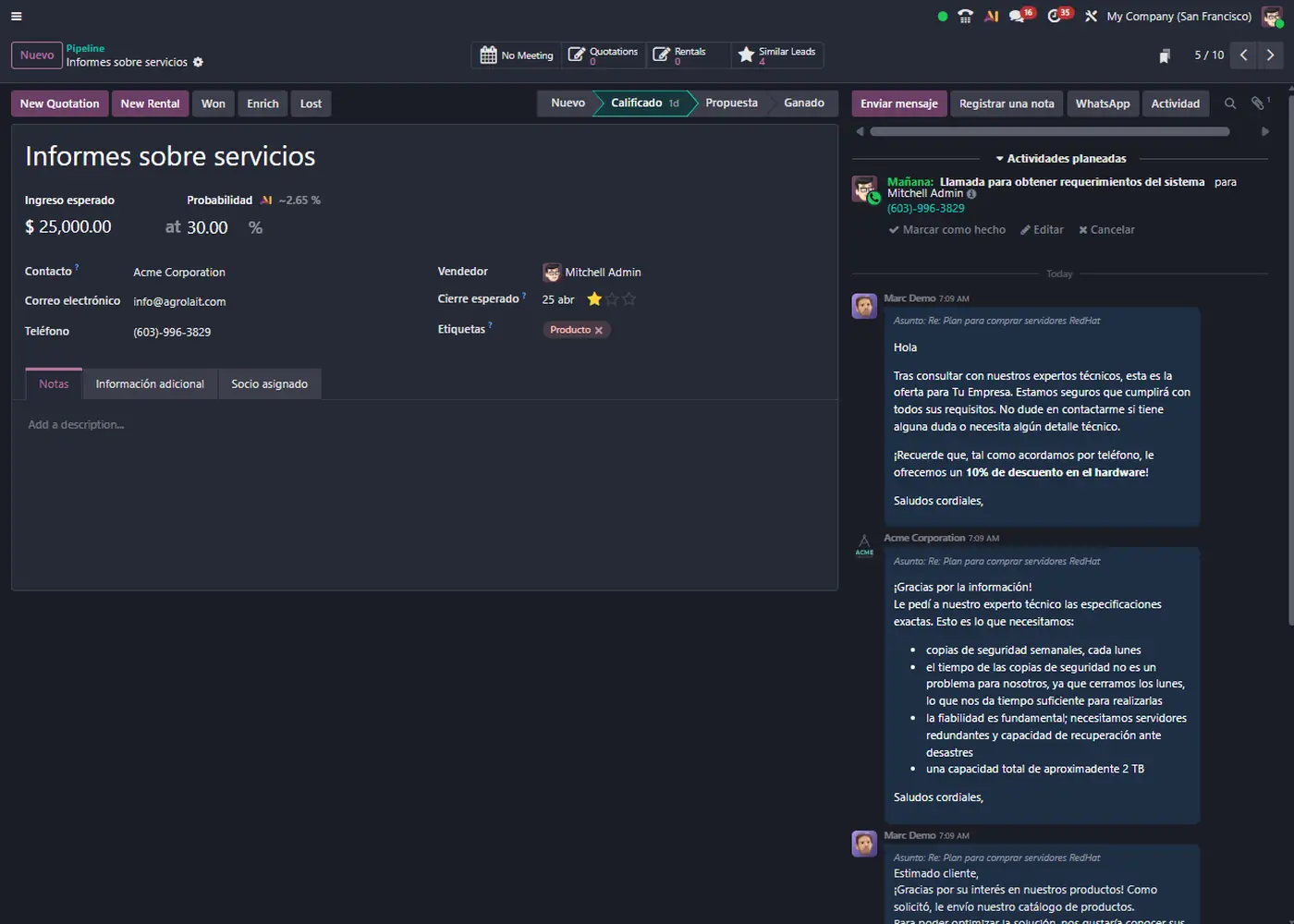Open the main apps menu icon
Image resolution: width=1294 pixels, height=924 pixels.
(x=17, y=16)
